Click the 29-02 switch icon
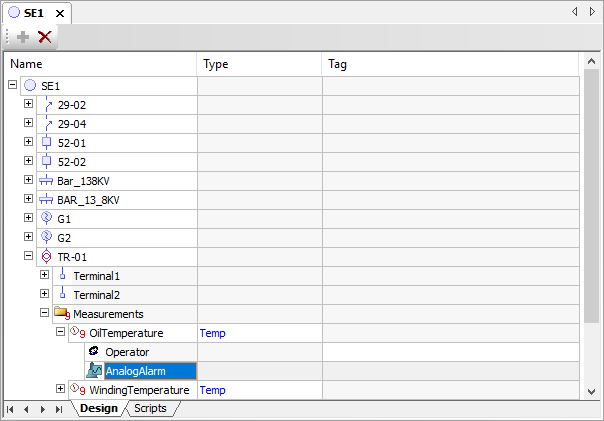The width and height of the screenshot is (604, 421). pyautogui.click(x=46, y=105)
